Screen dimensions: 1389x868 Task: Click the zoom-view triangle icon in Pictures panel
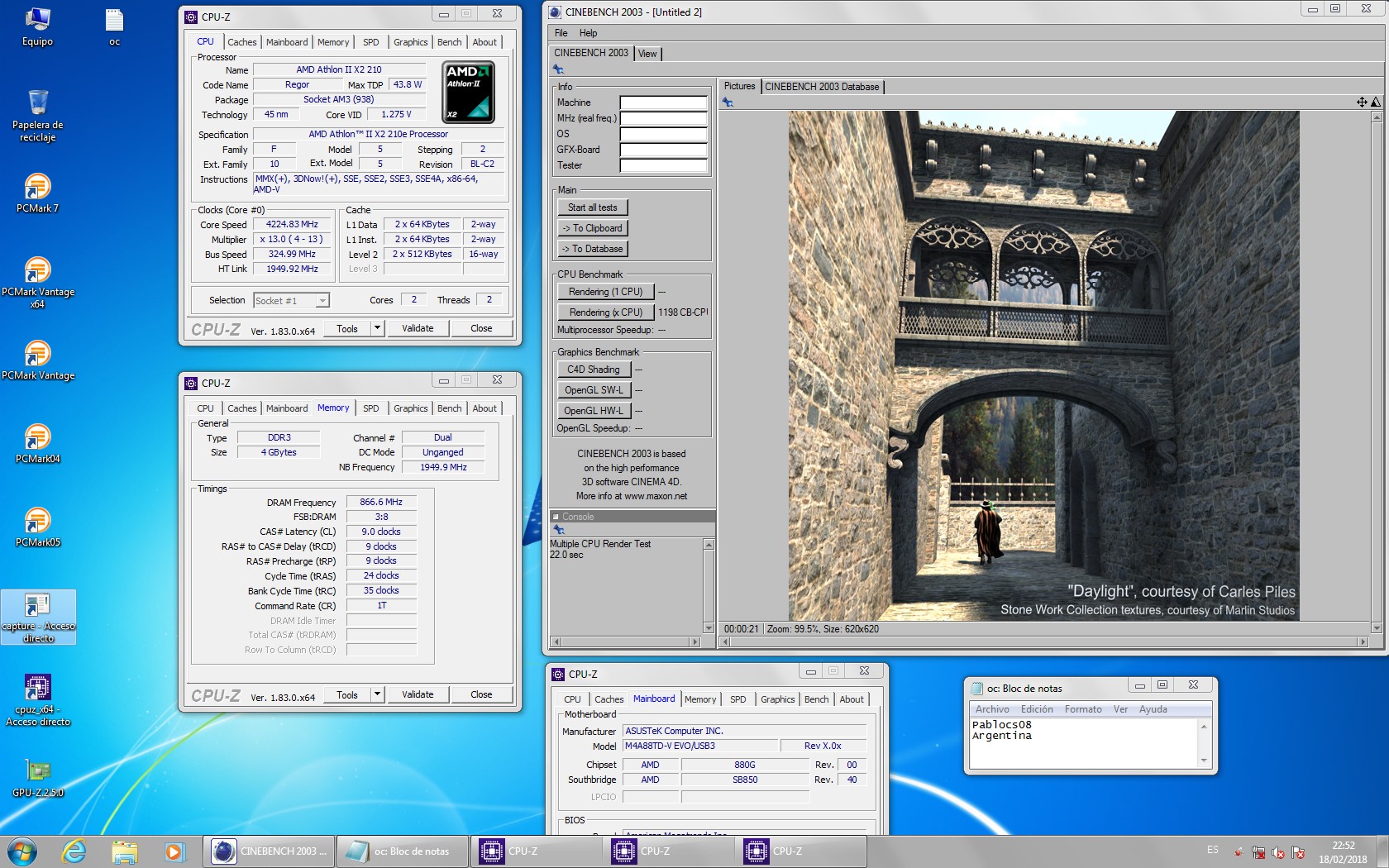tap(1375, 103)
